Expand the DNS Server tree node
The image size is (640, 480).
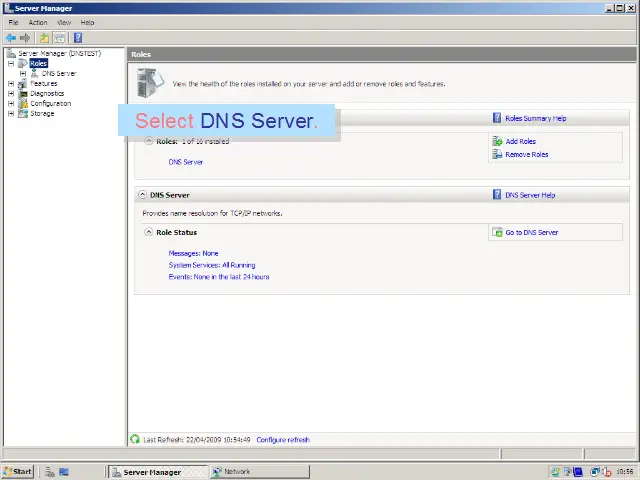(x=23, y=73)
